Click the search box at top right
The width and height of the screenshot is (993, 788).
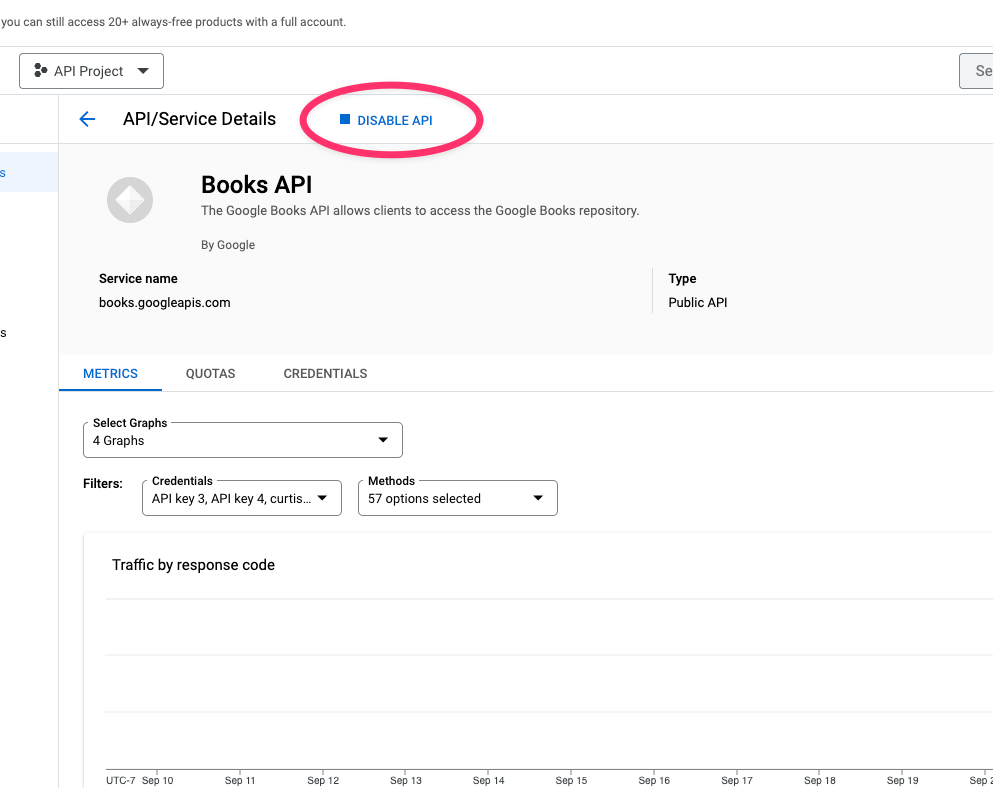coord(977,71)
